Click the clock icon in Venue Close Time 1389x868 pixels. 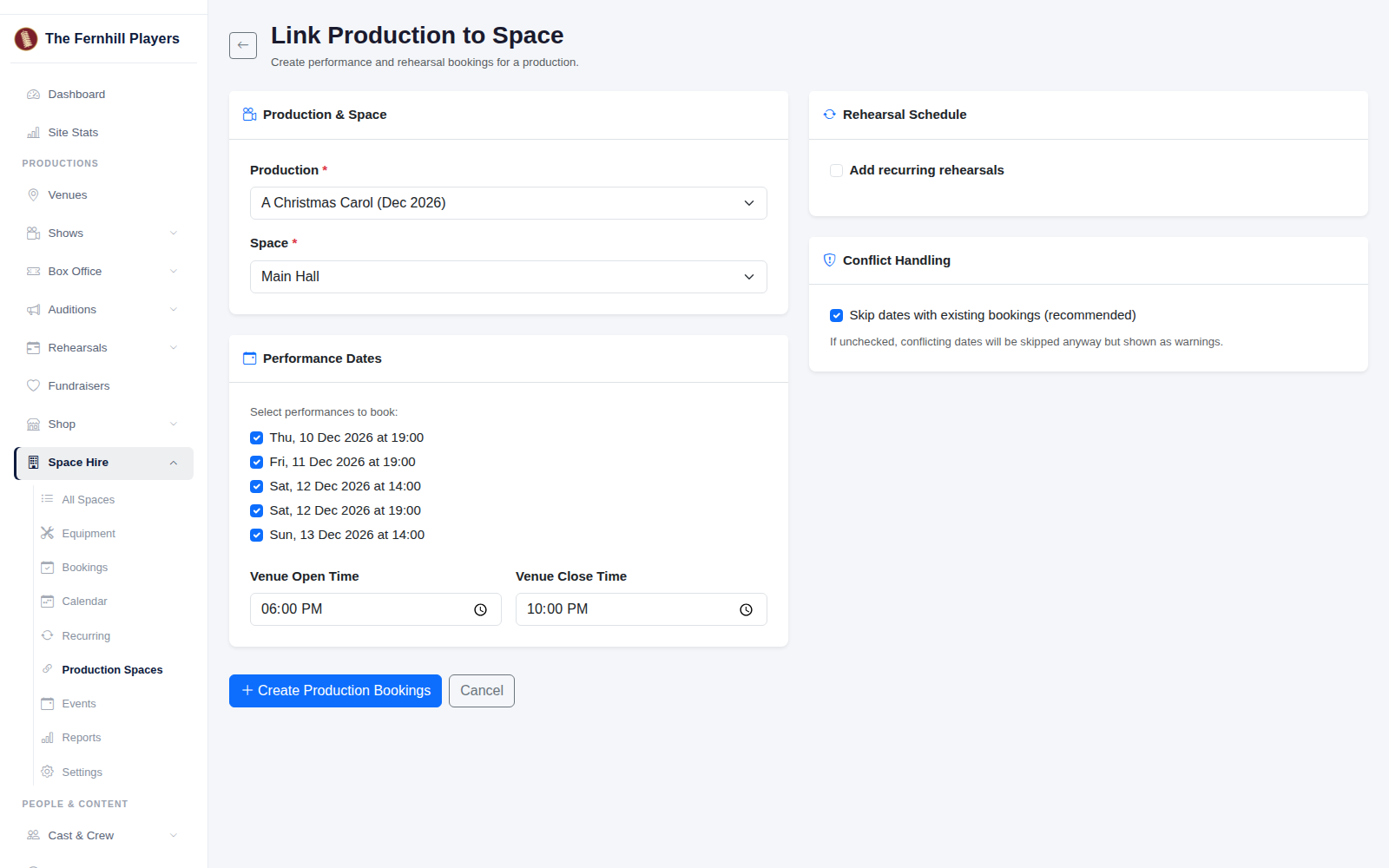click(746, 609)
